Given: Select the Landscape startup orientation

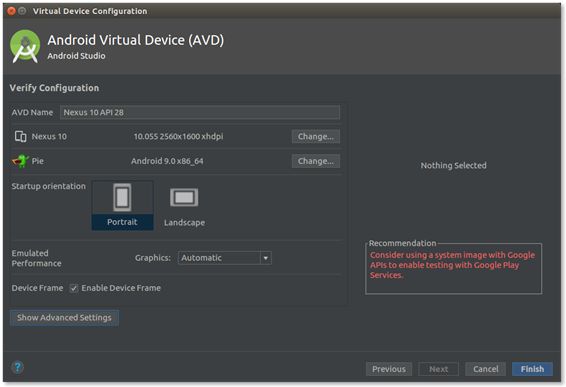Looking at the screenshot, I should click(184, 206).
